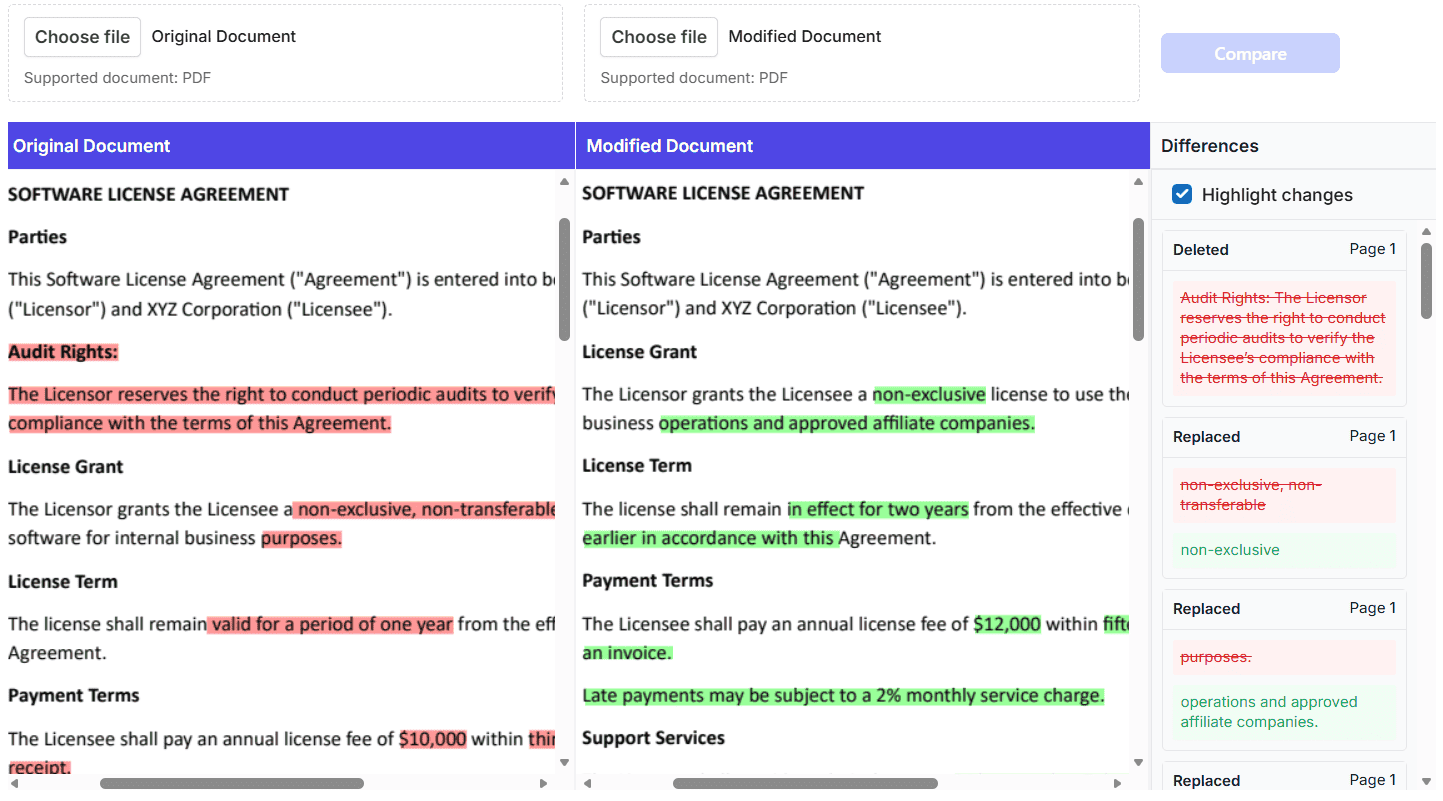Choose file for the Modified Document
This screenshot has height=801, width=1443.
(659, 37)
